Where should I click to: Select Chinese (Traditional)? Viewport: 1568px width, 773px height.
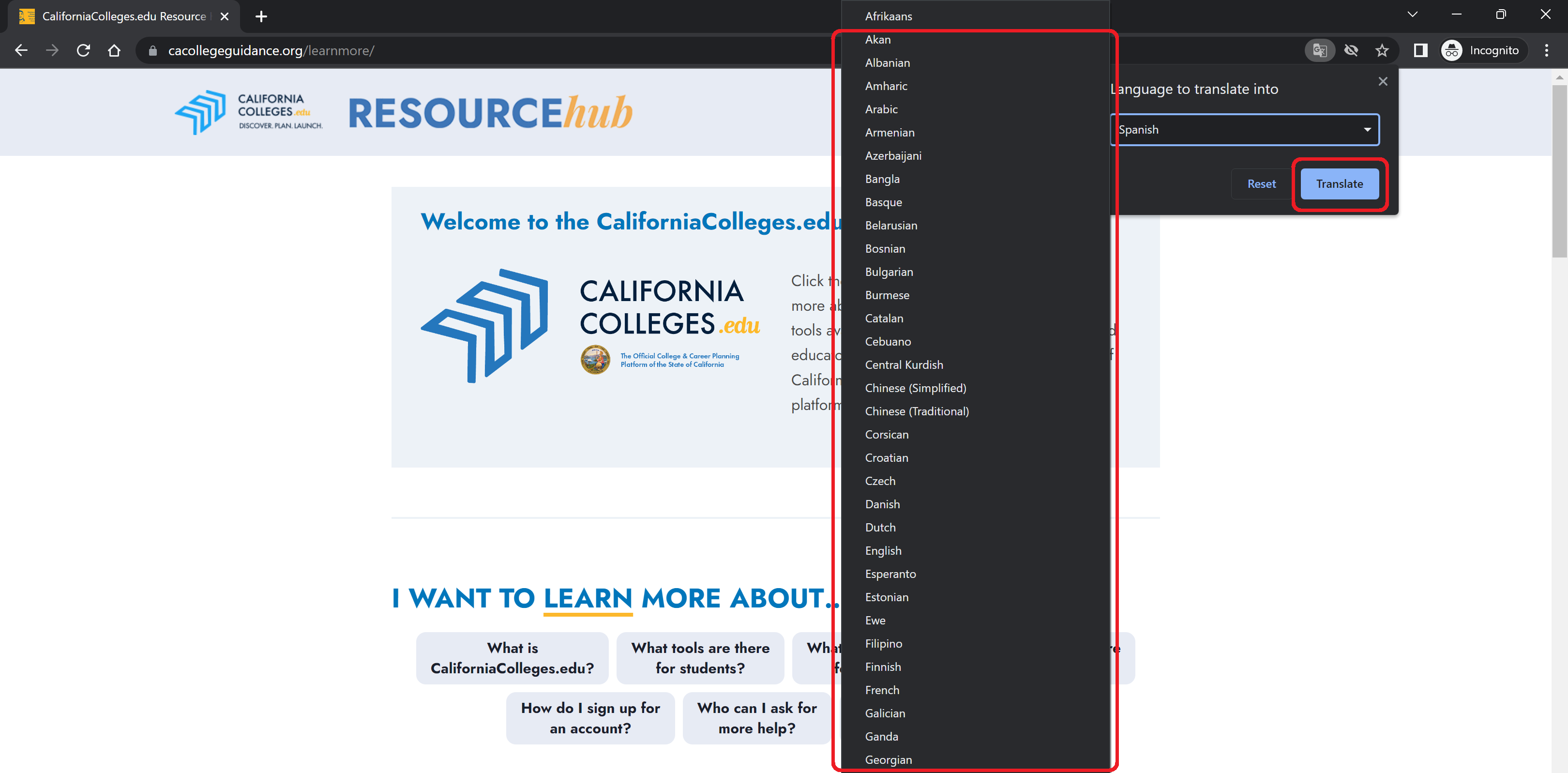pyautogui.click(x=975, y=411)
